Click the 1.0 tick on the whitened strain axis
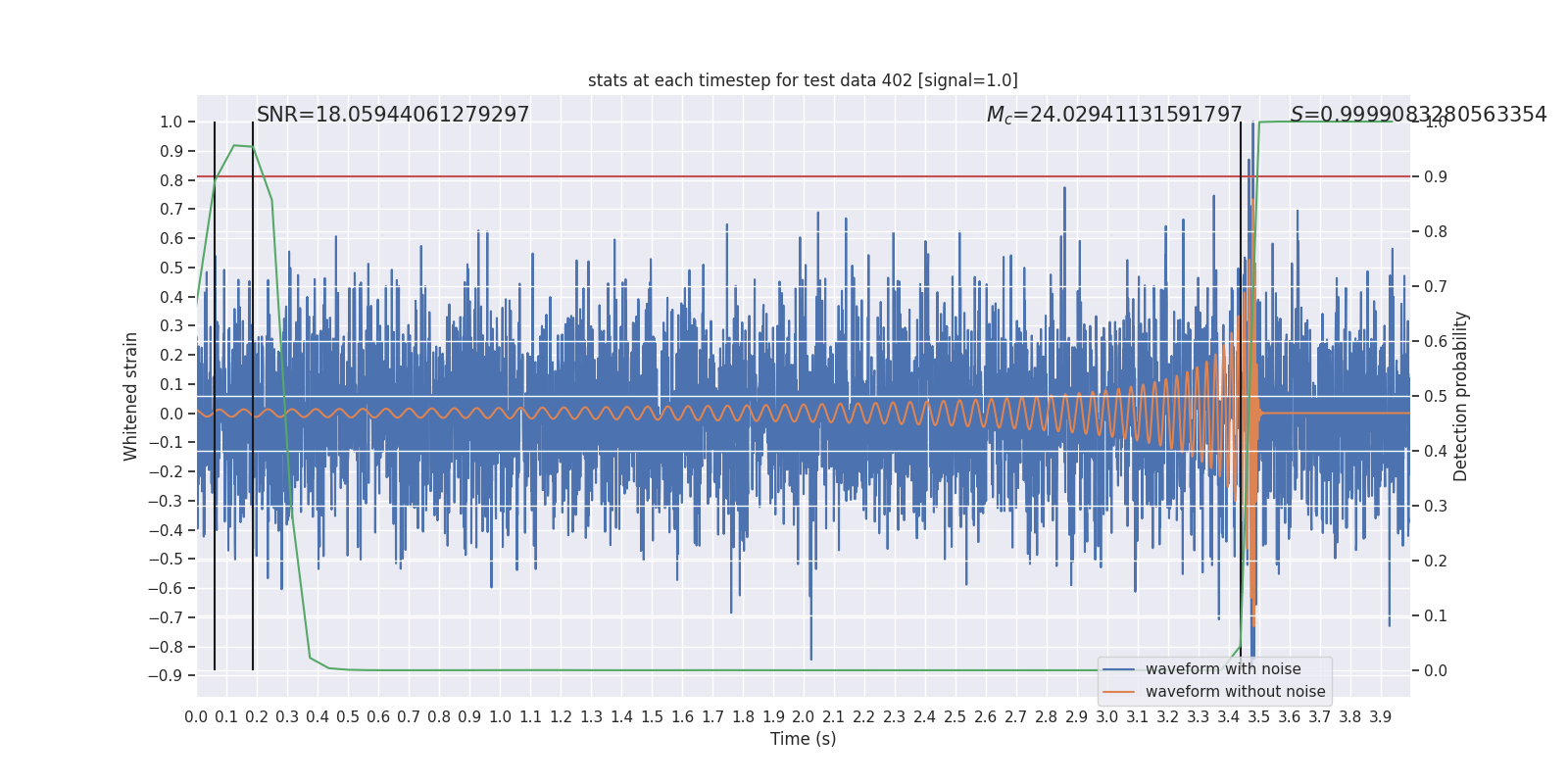Viewport: 1568px width, 784px height. [x=171, y=122]
